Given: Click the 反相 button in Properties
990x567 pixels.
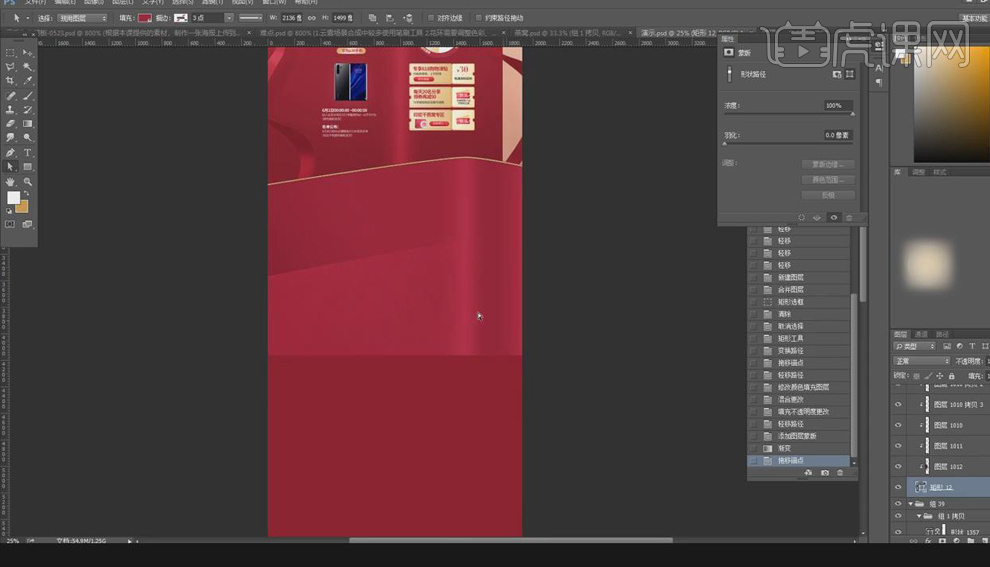Looking at the screenshot, I should click(x=828, y=195).
